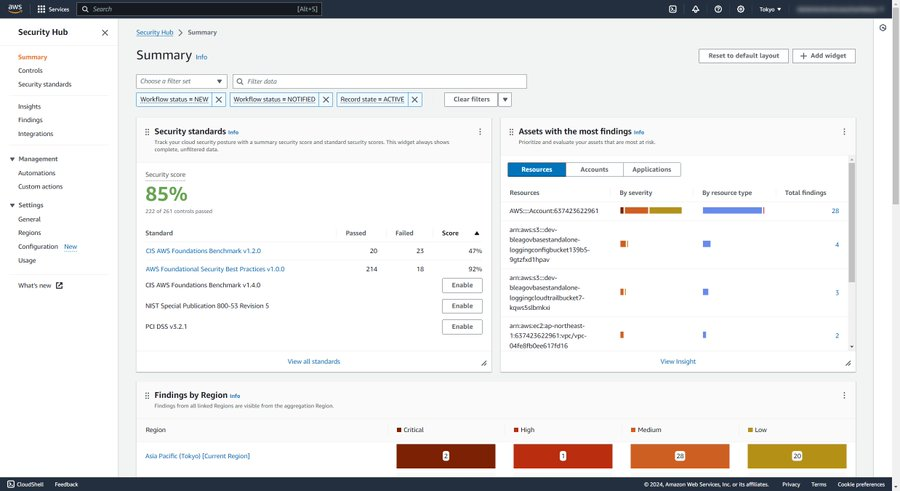The height and width of the screenshot is (491, 900).
Task: Open the AWS Services grid menu
Action: click(41, 9)
